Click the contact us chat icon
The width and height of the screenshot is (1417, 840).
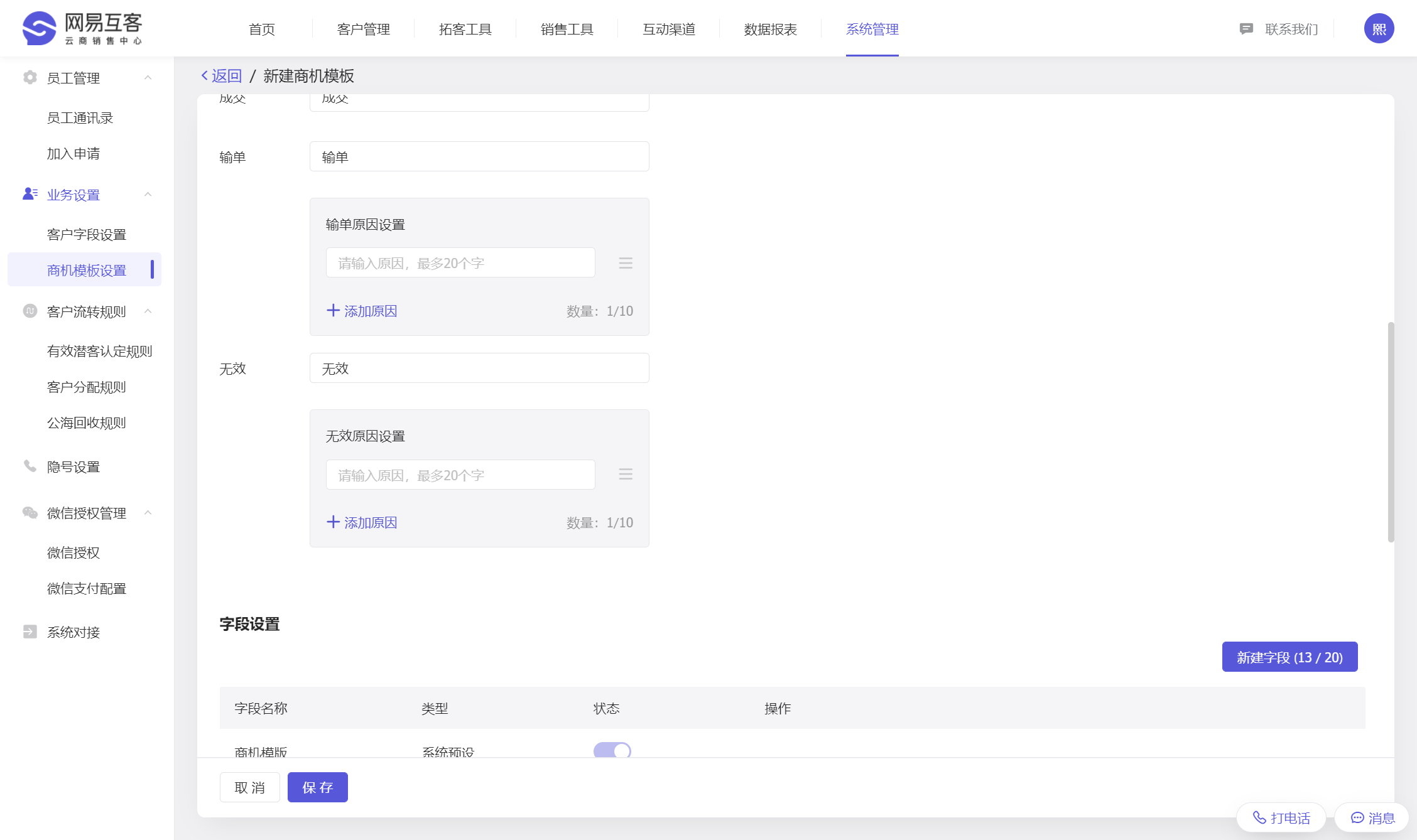pyautogui.click(x=1246, y=29)
